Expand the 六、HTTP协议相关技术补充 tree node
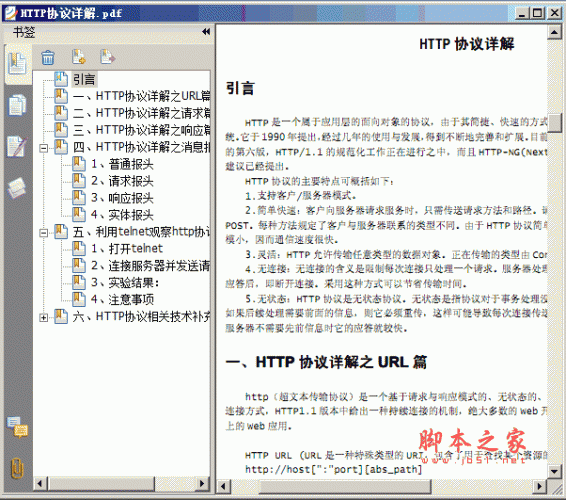The image size is (566, 500). pos(43,317)
